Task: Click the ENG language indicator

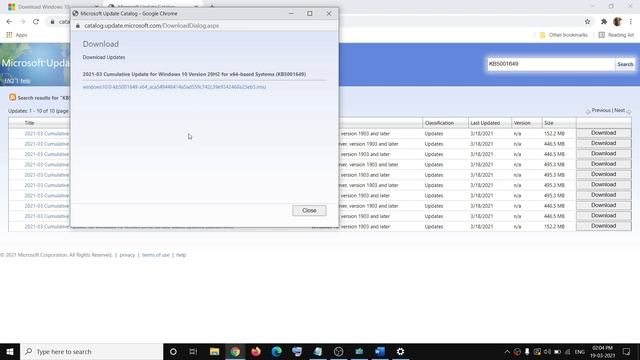Action: tap(579, 352)
